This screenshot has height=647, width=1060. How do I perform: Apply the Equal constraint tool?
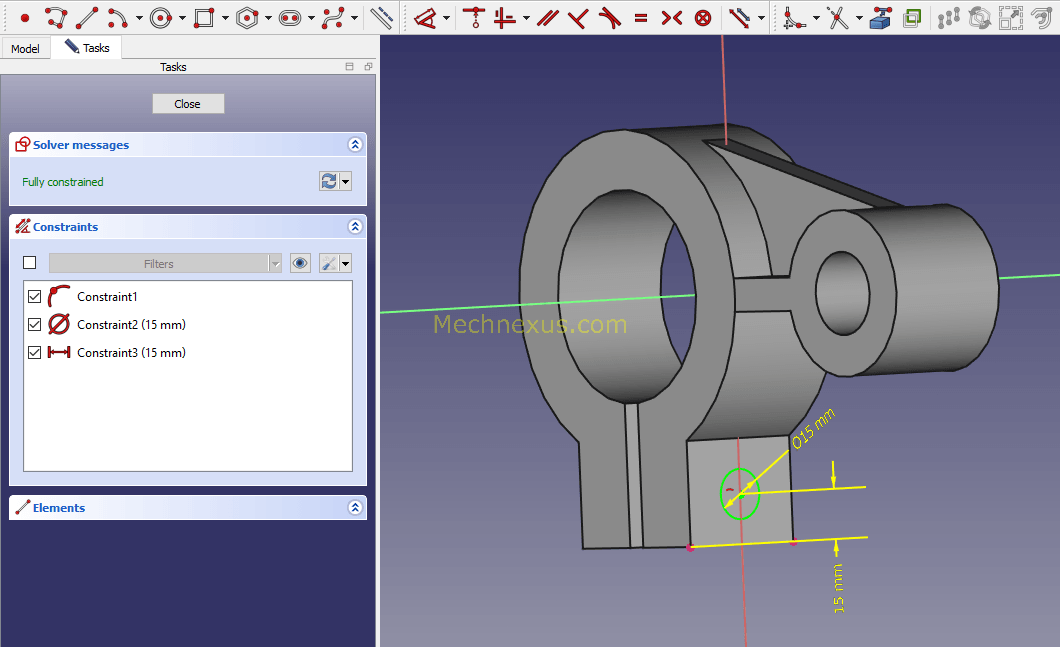640,17
